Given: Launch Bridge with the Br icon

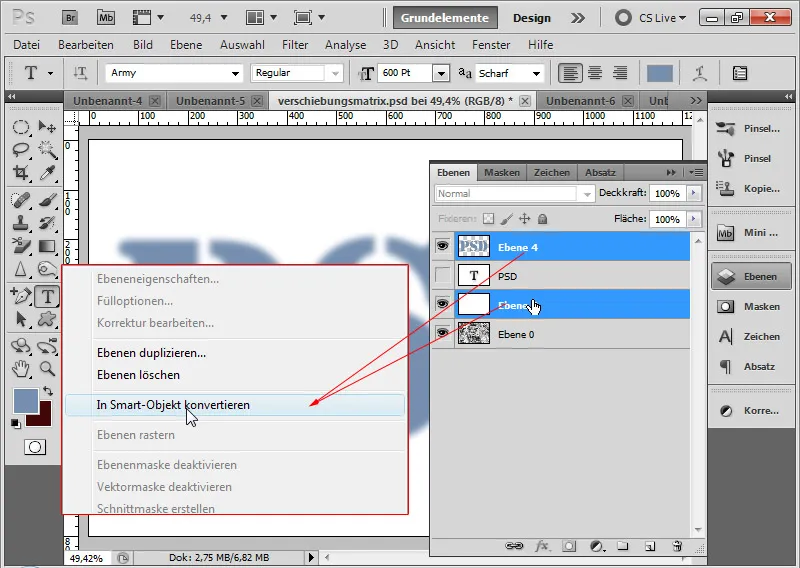Looking at the screenshot, I should click(70, 18).
